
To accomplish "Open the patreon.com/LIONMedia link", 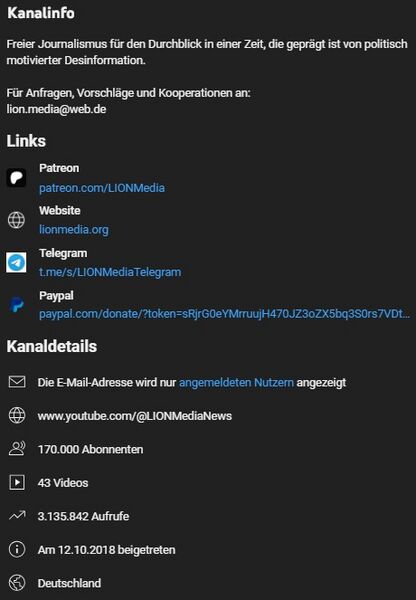I will [x=102, y=188].
